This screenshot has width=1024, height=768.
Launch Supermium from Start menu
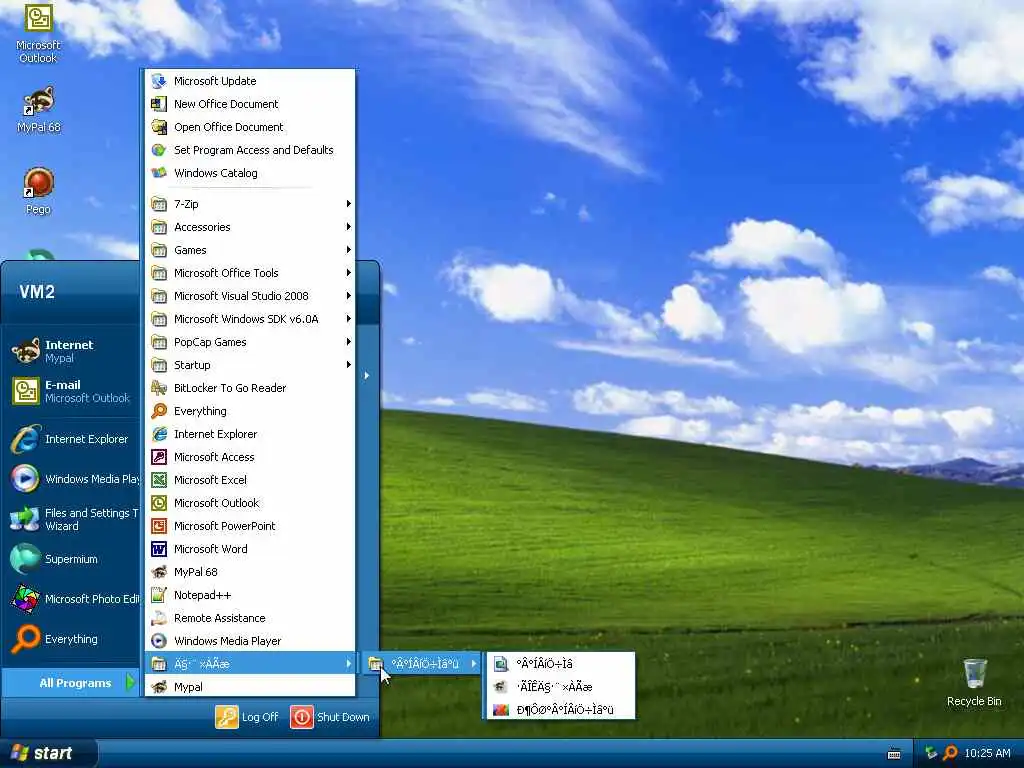click(x=72, y=559)
